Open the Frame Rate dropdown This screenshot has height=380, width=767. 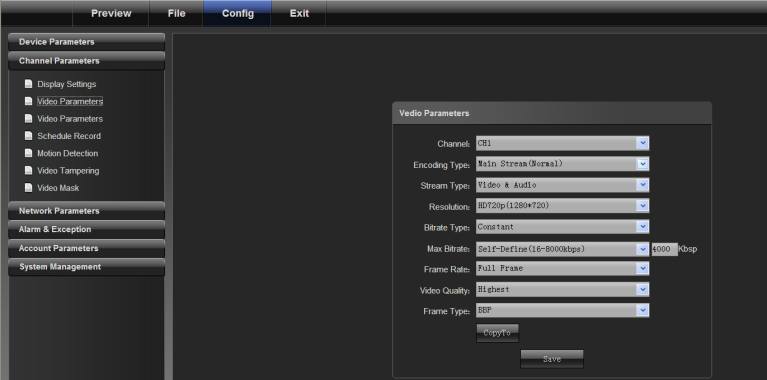[563, 268]
